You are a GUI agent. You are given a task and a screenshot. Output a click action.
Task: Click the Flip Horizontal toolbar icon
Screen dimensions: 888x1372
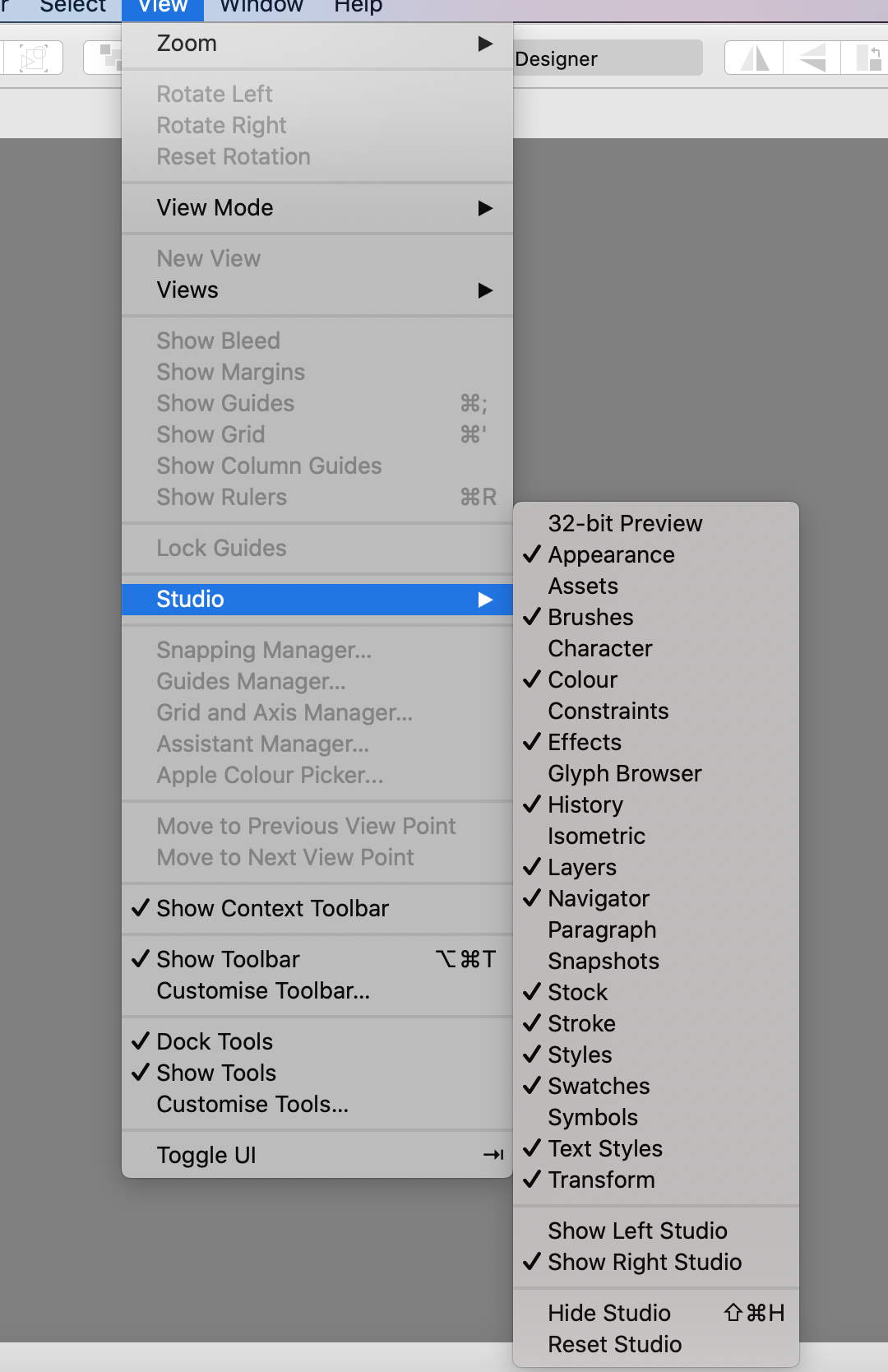[x=755, y=58]
